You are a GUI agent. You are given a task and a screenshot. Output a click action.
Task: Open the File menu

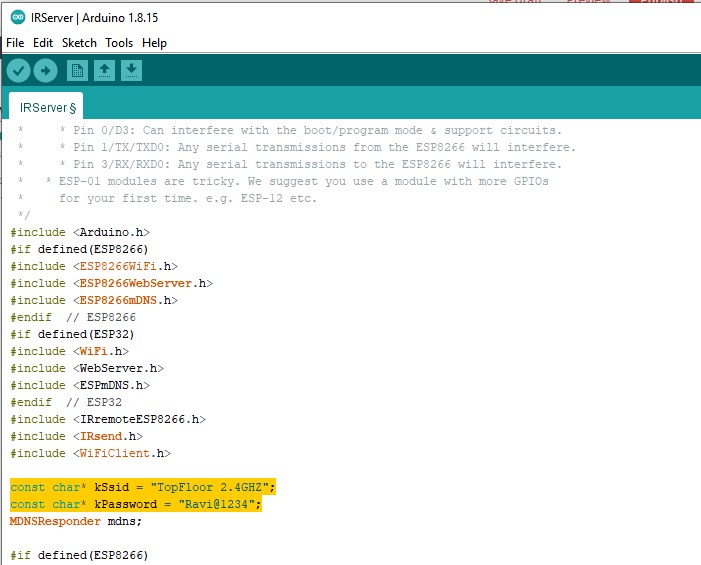pyautogui.click(x=15, y=43)
